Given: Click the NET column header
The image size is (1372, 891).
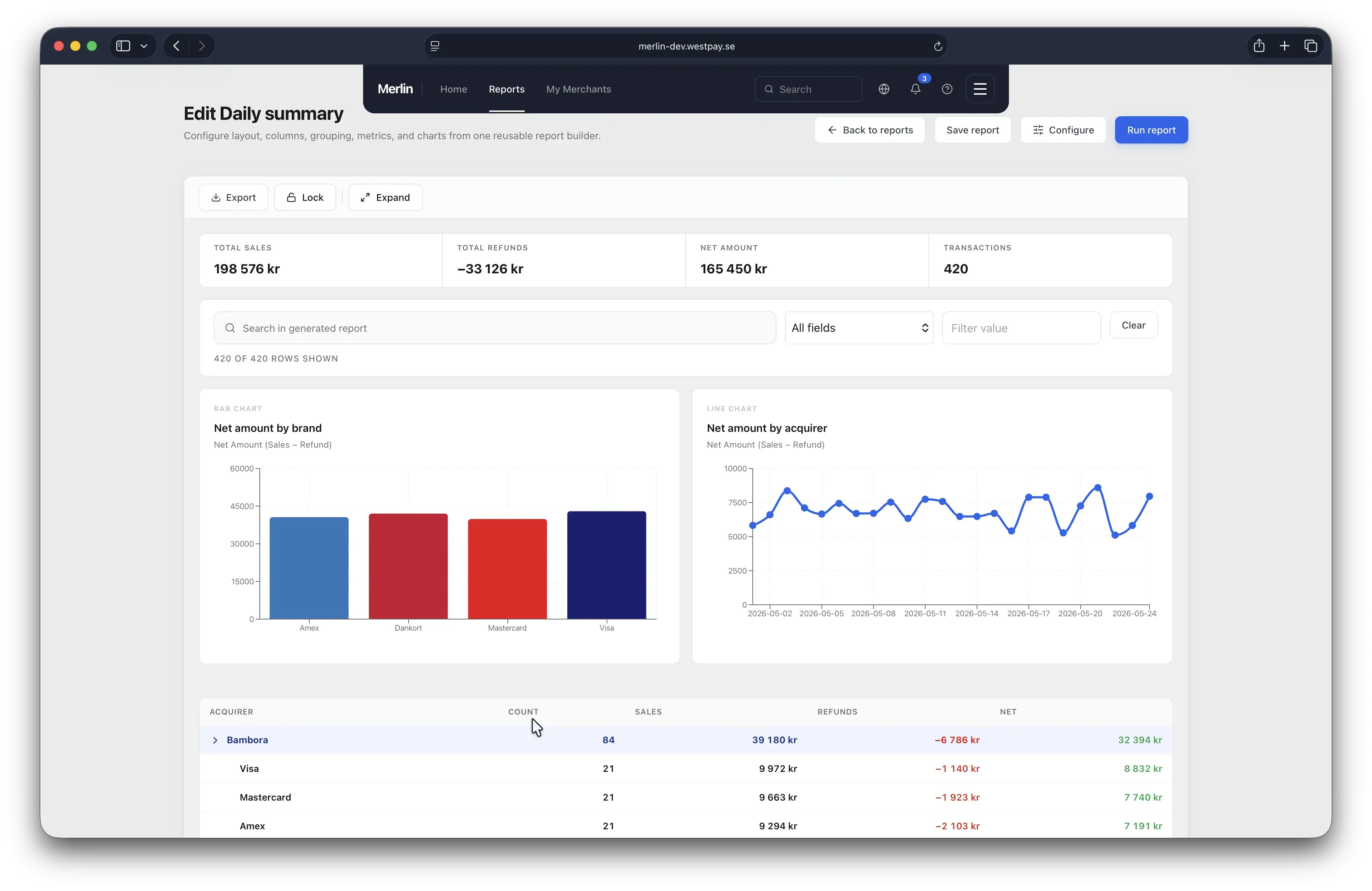Looking at the screenshot, I should 1008,712.
